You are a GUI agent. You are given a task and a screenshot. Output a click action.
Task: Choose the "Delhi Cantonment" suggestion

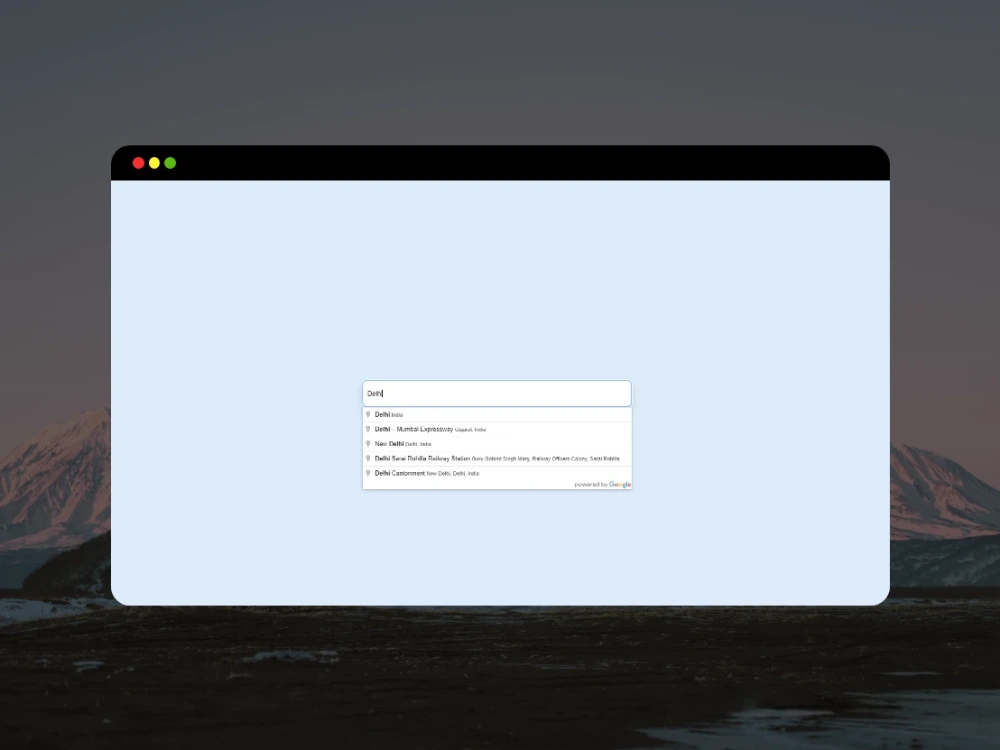[x=497, y=473]
